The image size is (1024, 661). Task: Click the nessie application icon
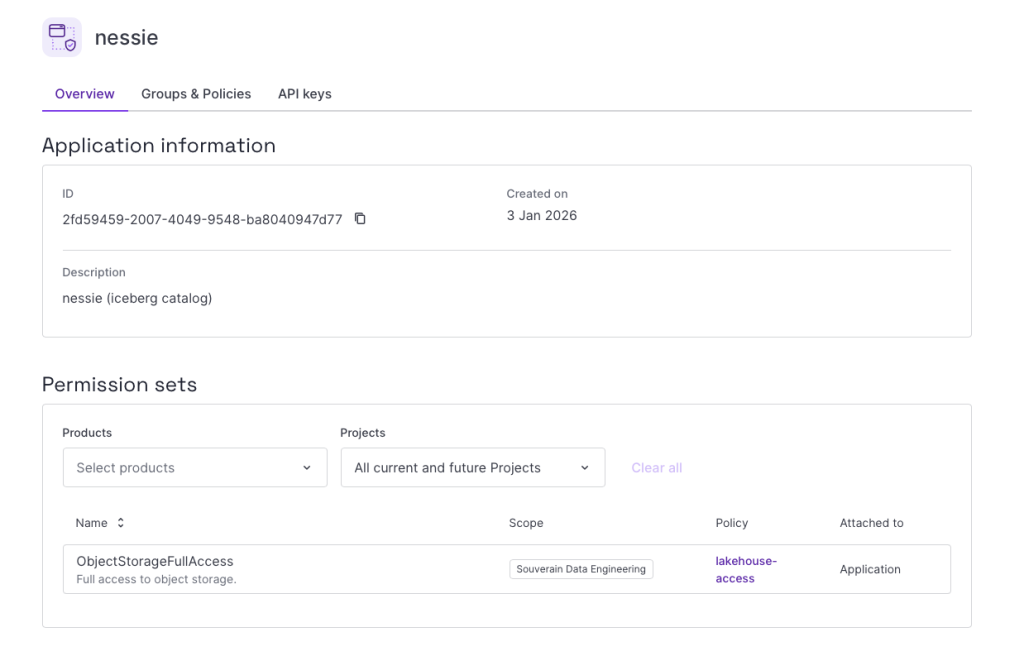point(62,38)
